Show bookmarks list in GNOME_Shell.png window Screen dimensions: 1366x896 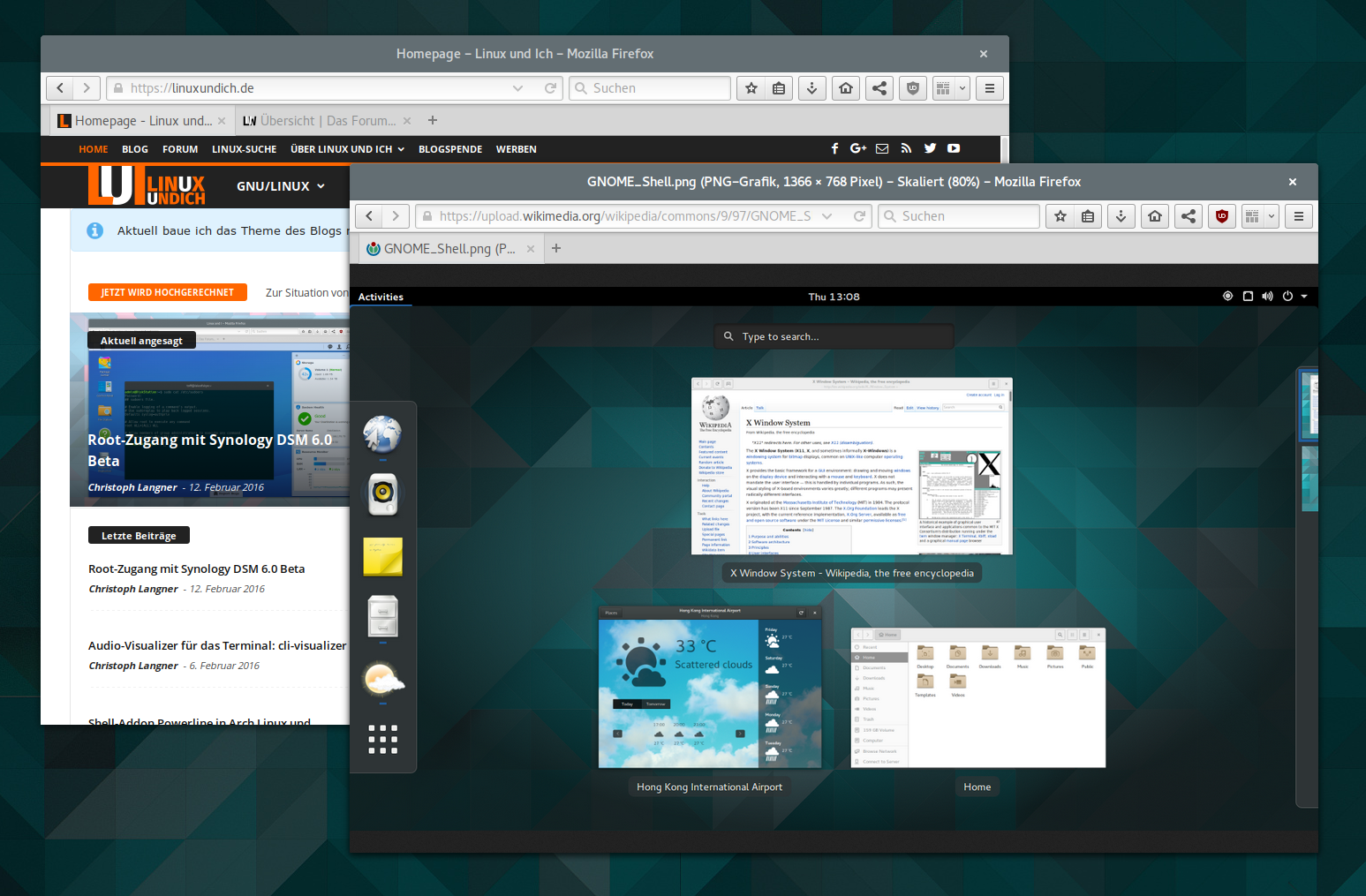pyautogui.click(x=1088, y=216)
